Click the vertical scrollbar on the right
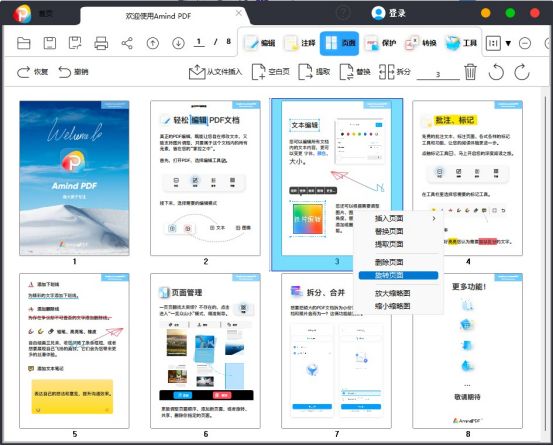Viewport: 553px width, 446px height. (x=545, y=264)
